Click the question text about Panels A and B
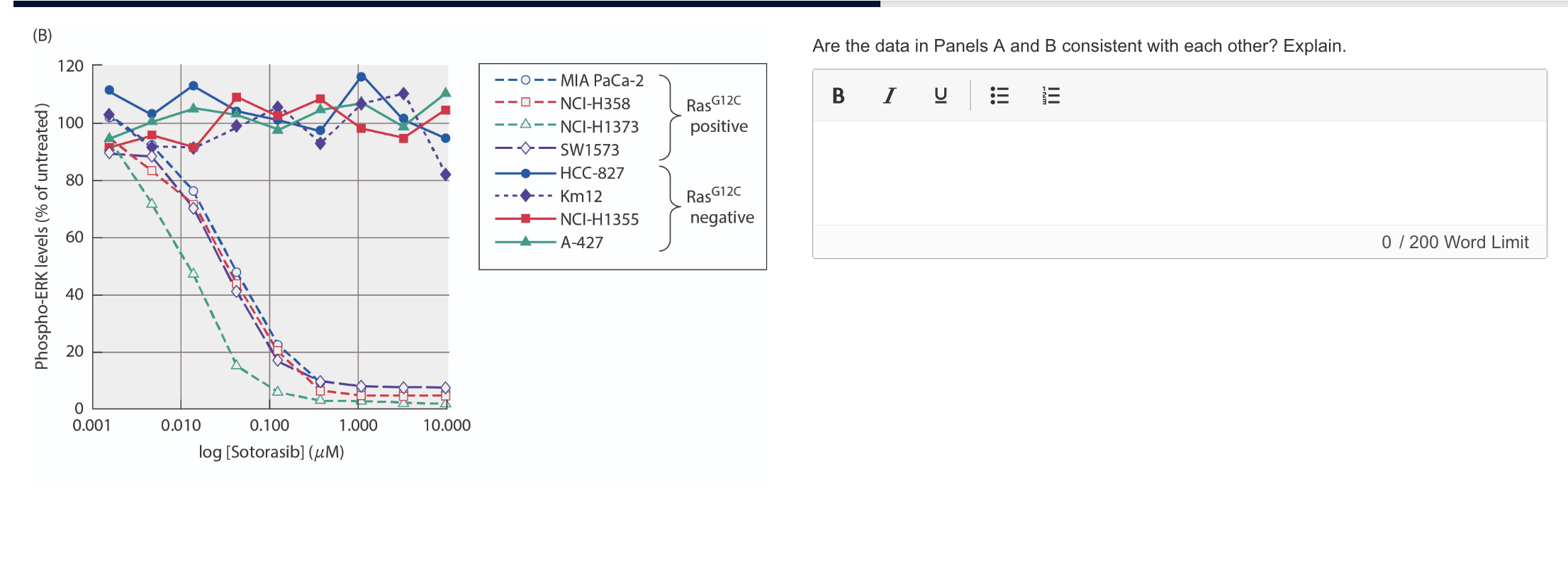The height and width of the screenshot is (573, 1568). point(1079,46)
